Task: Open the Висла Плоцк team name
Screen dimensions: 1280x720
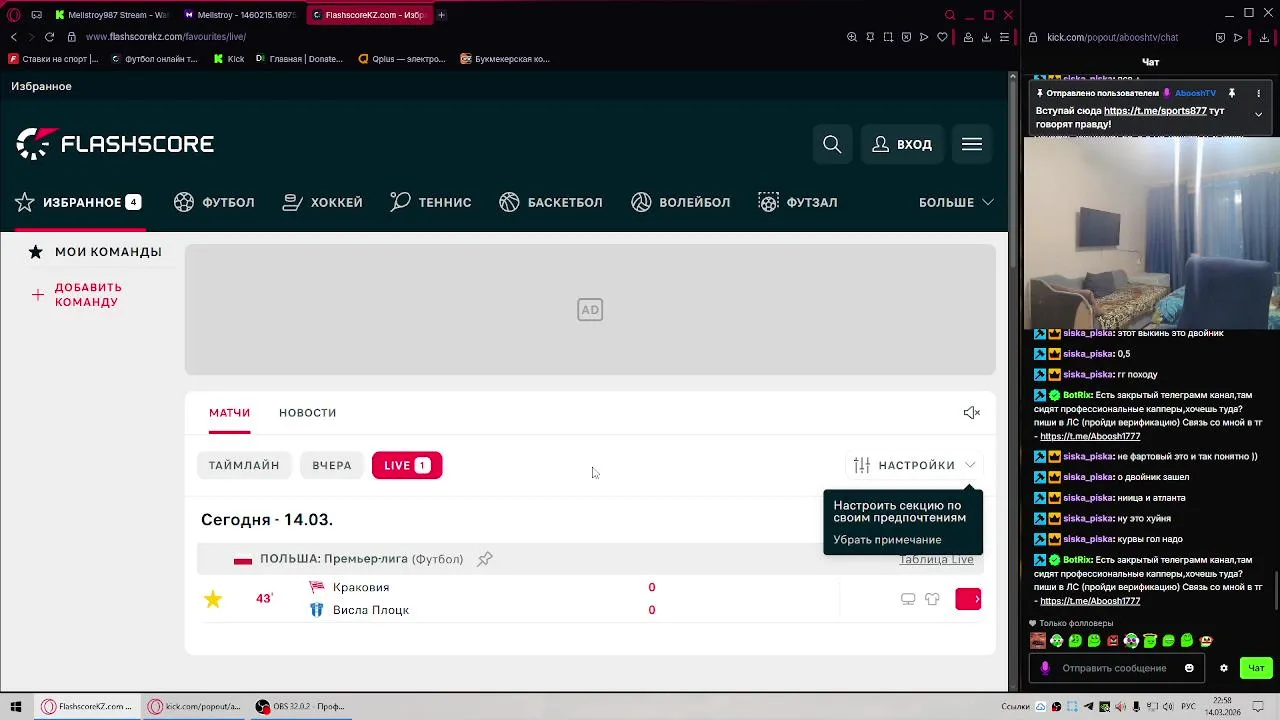Action: [371, 610]
